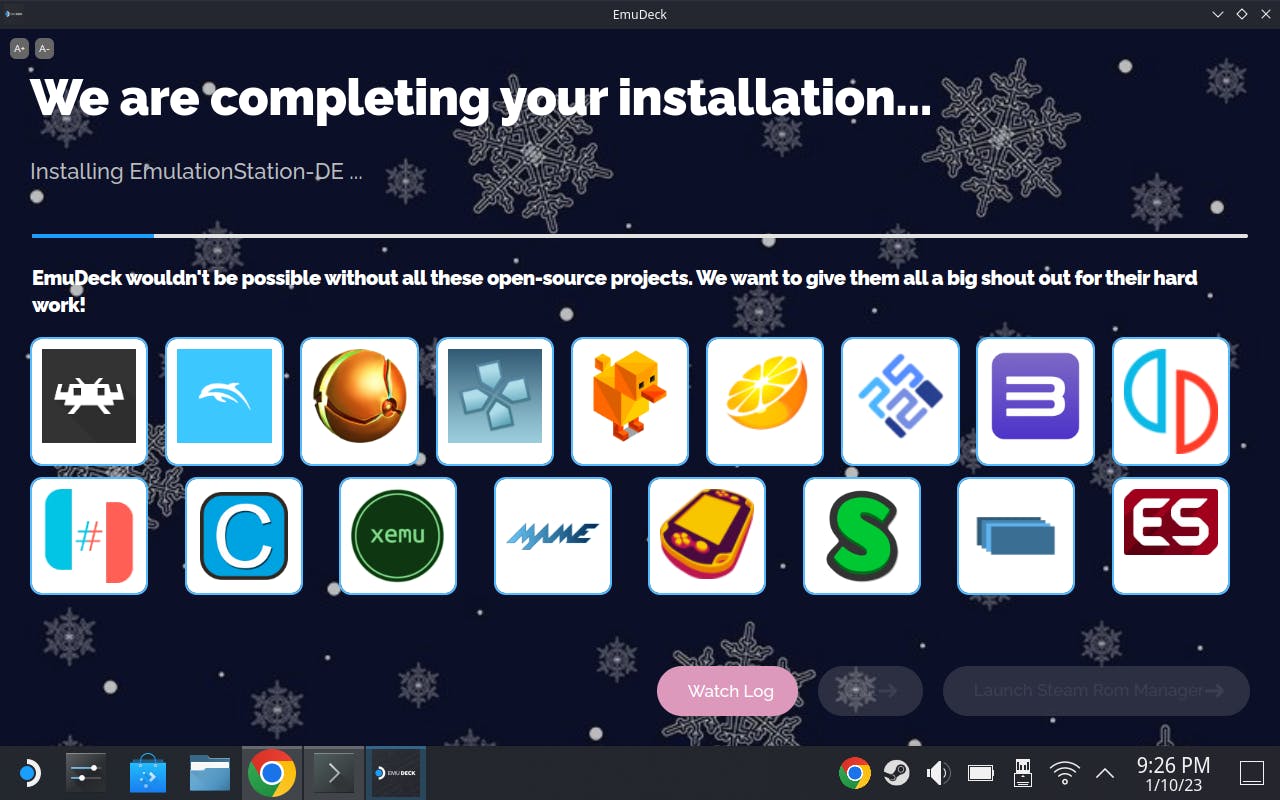The image size is (1280, 800).
Task: Open system settings in taskbar
Action: pos(86,773)
